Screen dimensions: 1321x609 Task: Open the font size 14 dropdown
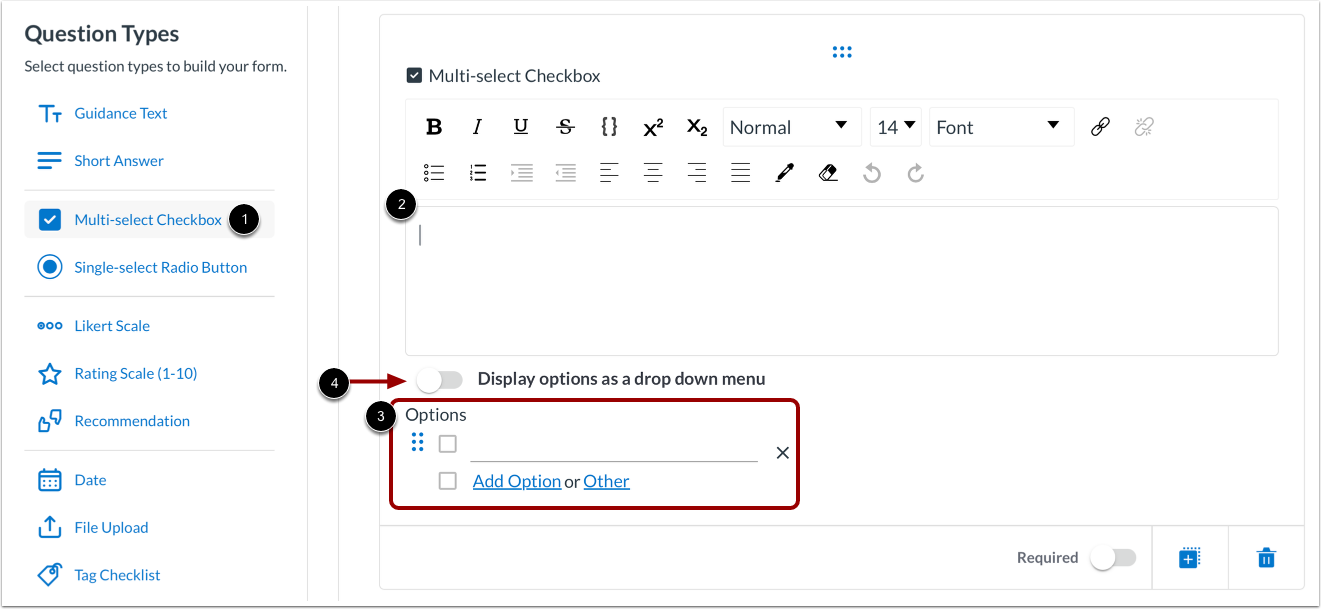click(895, 126)
